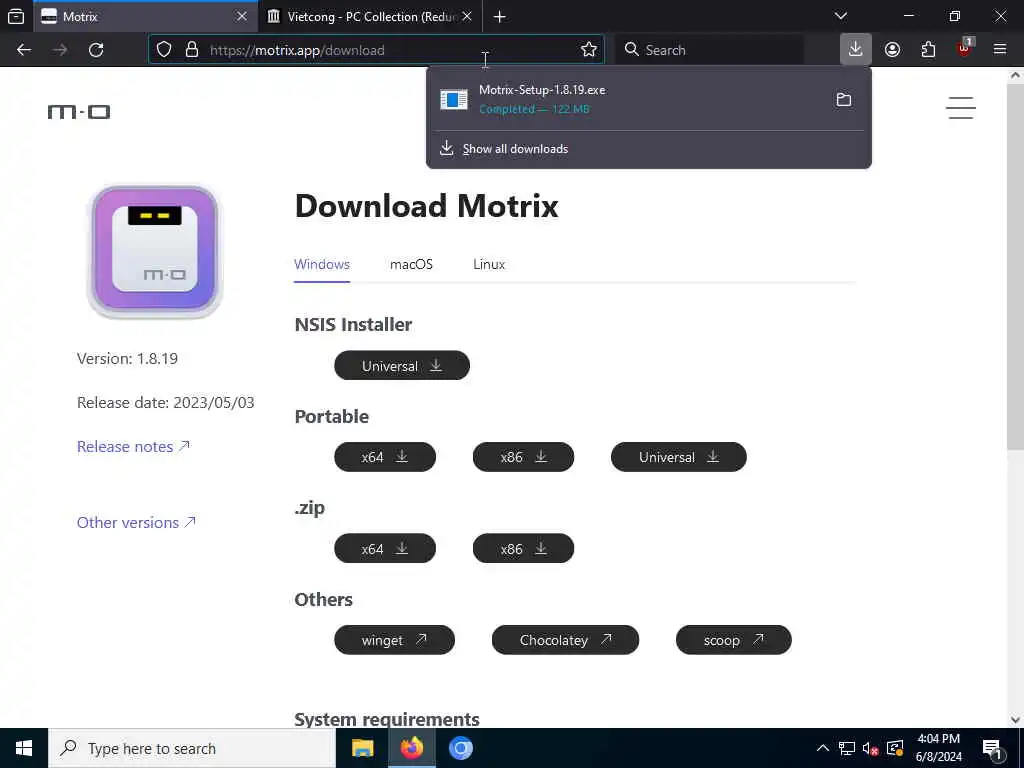Click the Version: 1.8.19 text
The width and height of the screenshot is (1024, 768).
tap(127, 359)
